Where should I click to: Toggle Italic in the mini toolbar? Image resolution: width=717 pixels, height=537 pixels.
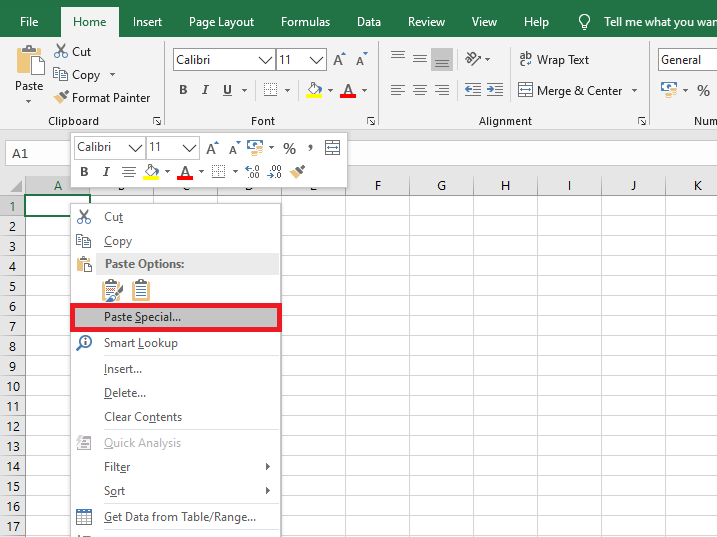tap(106, 172)
